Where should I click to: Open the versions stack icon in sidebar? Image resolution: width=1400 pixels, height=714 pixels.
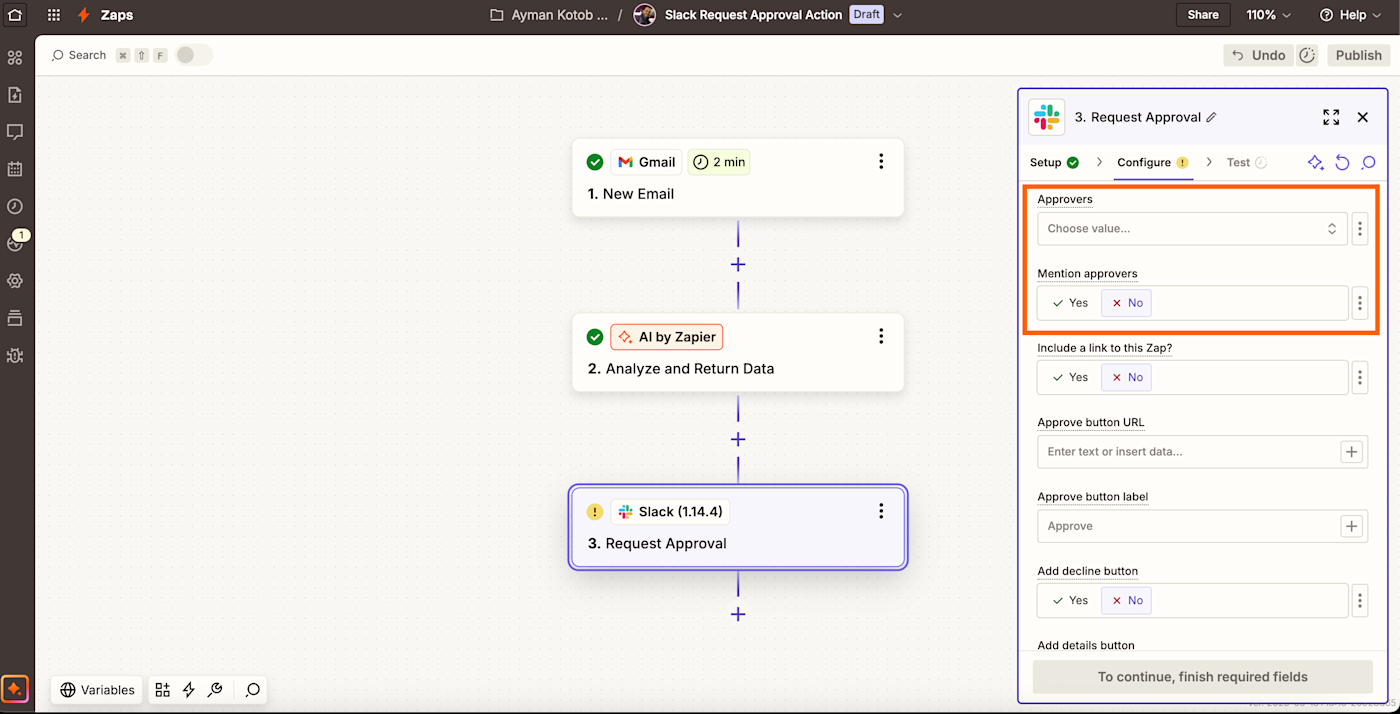click(x=14, y=318)
